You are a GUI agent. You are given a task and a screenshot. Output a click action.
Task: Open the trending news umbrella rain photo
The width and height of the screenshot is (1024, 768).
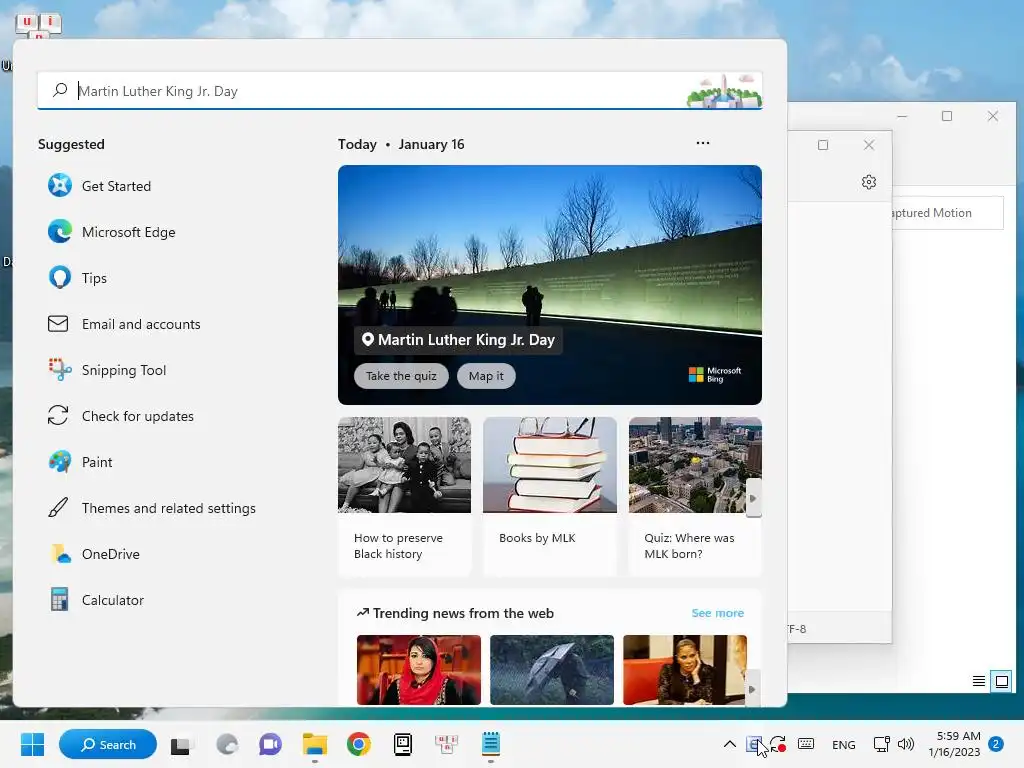coord(552,669)
